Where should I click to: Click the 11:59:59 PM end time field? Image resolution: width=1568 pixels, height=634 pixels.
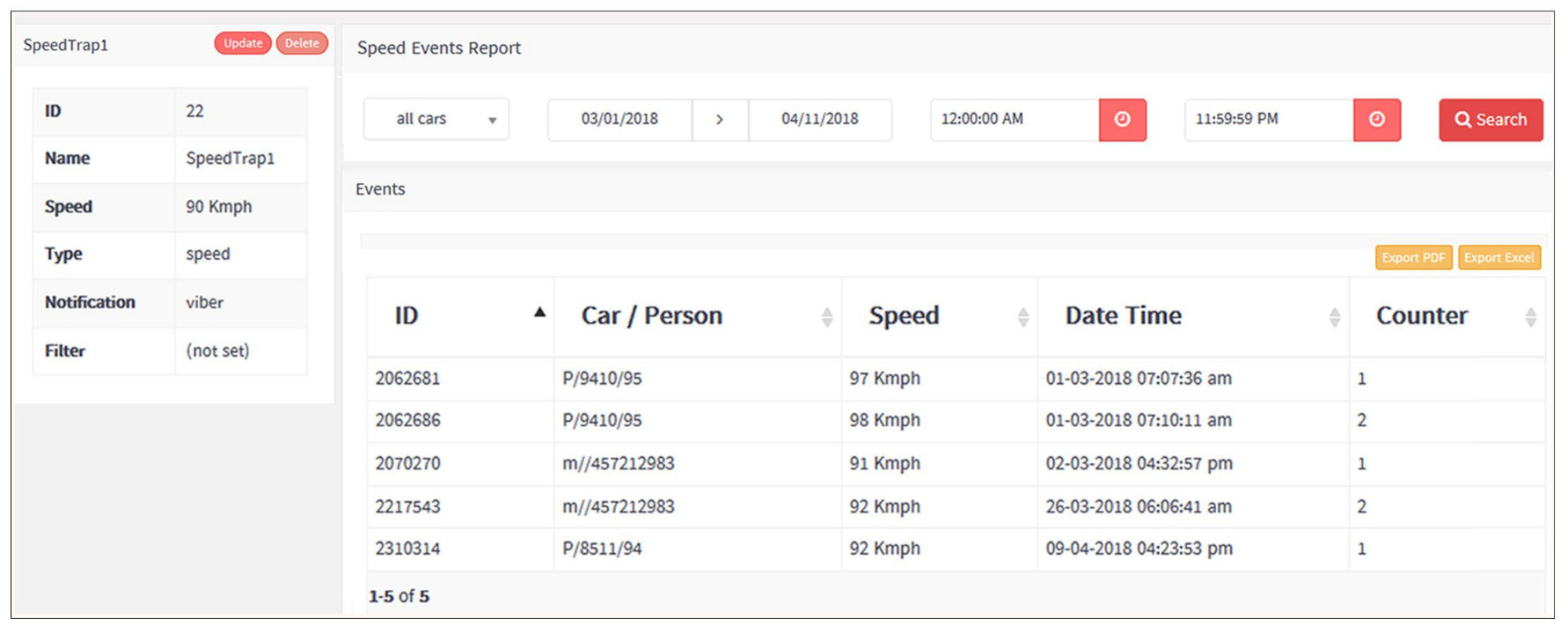click(x=1268, y=120)
